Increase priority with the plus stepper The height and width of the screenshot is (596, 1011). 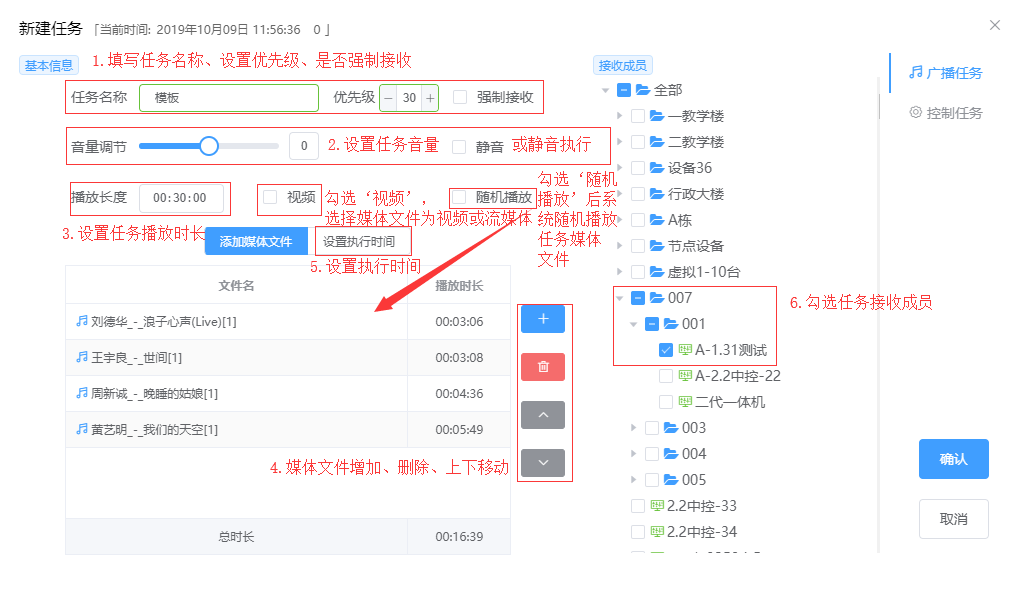[x=430, y=98]
